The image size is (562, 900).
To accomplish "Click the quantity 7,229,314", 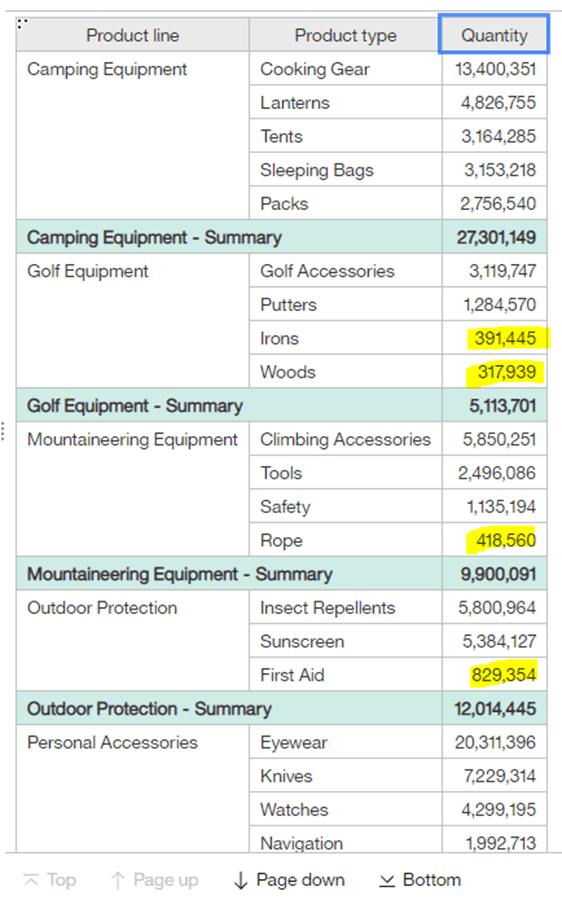I will coord(499,775).
